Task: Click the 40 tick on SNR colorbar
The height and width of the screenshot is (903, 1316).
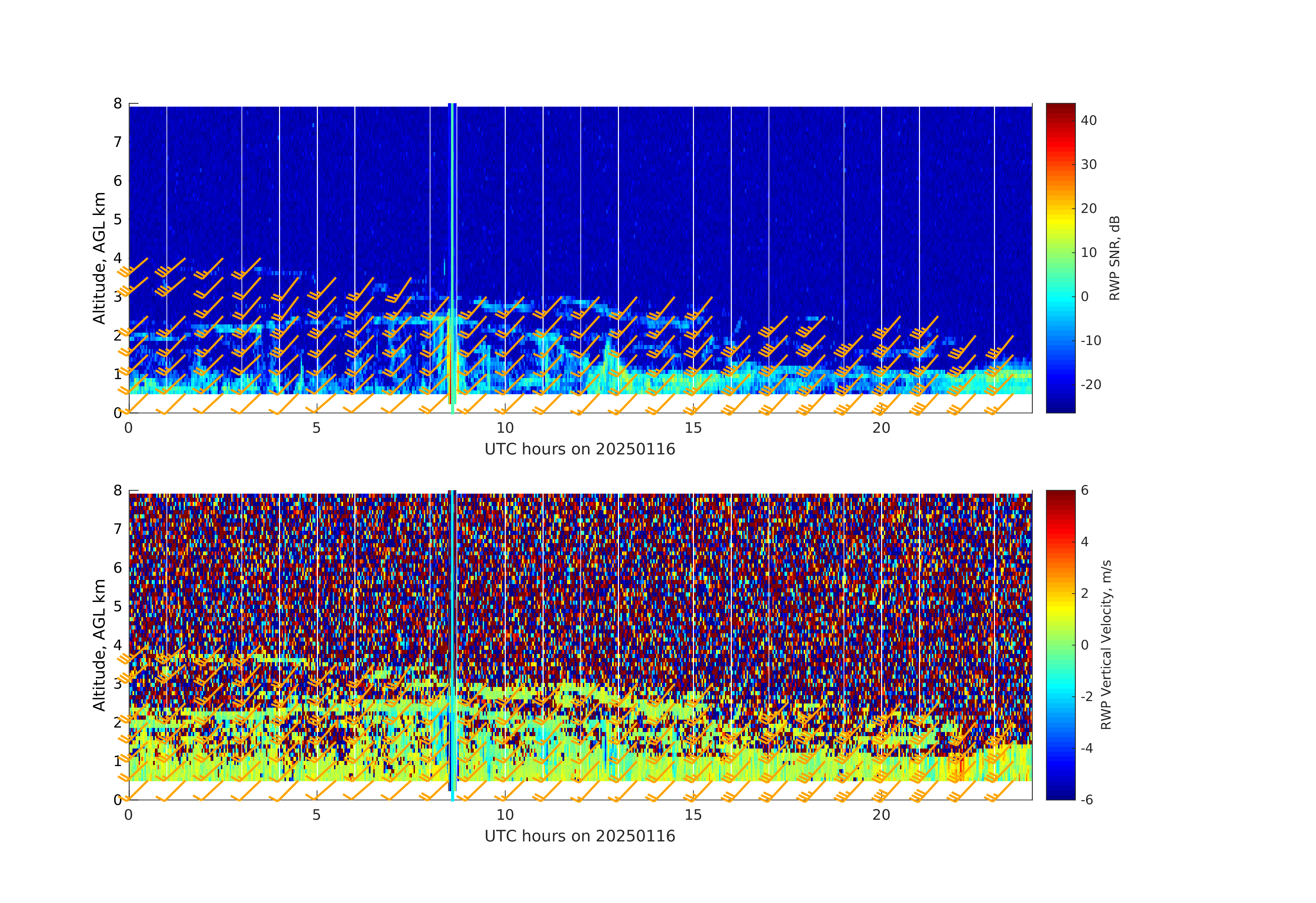Action: [1088, 121]
